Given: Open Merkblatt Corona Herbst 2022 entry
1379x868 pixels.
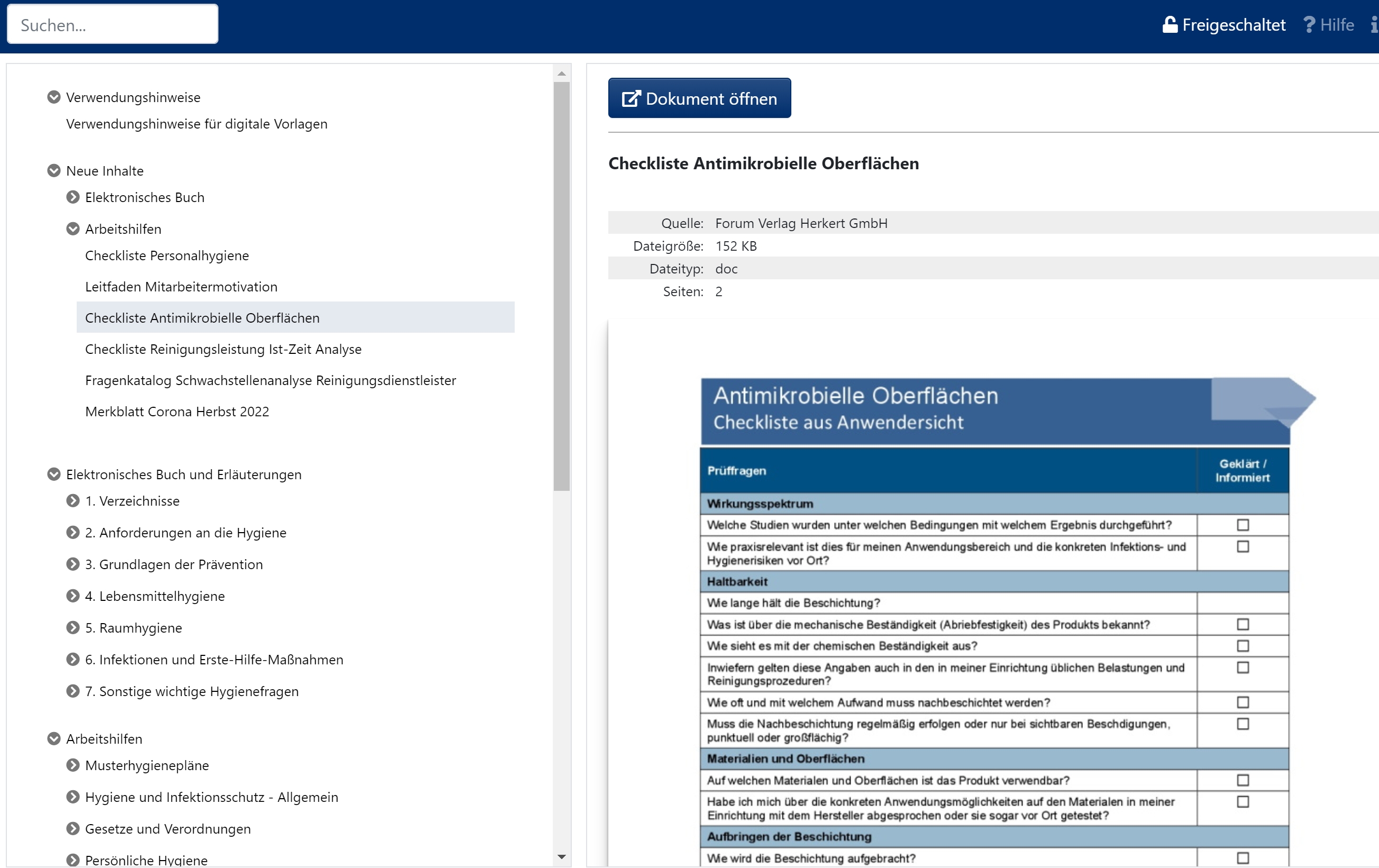Looking at the screenshot, I should [177, 412].
